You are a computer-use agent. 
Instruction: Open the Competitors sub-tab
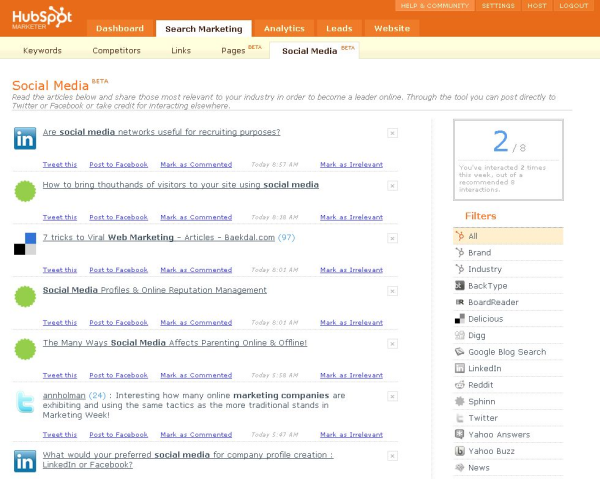tap(116, 50)
